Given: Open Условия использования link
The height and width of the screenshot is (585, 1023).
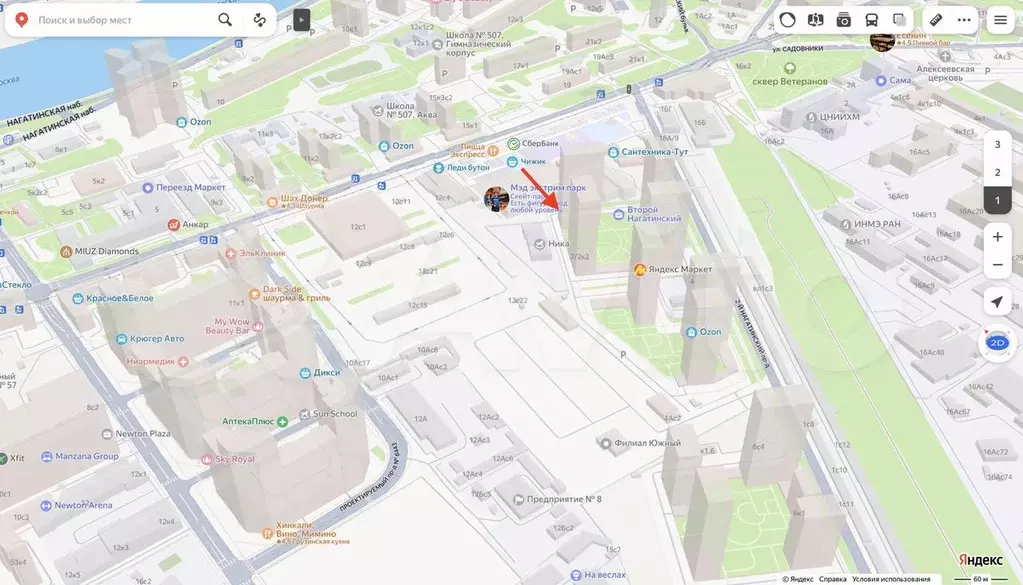Looking at the screenshot, I should point(891,578).
